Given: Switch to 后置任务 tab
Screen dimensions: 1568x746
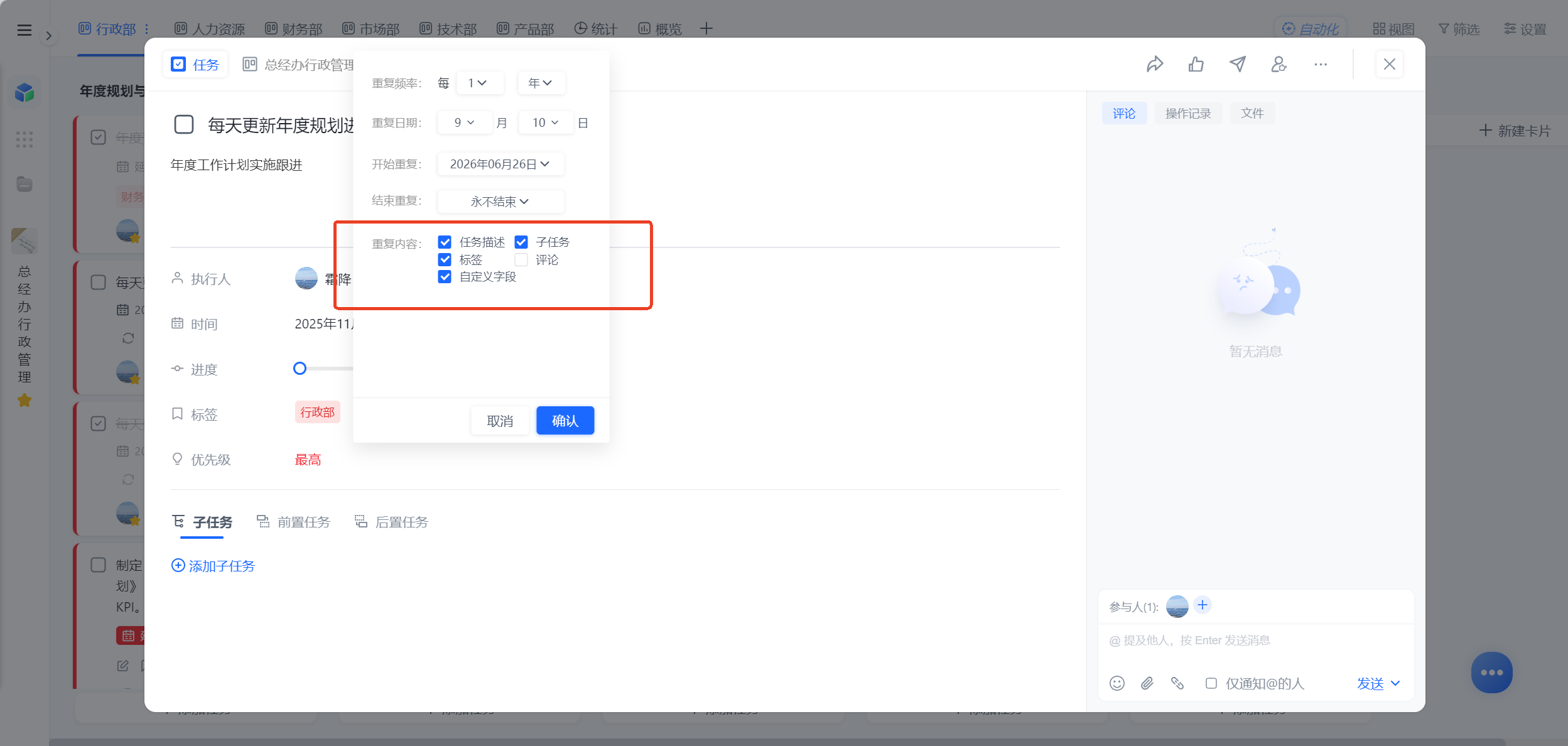Looking at the screenshot, I should 391,522.
